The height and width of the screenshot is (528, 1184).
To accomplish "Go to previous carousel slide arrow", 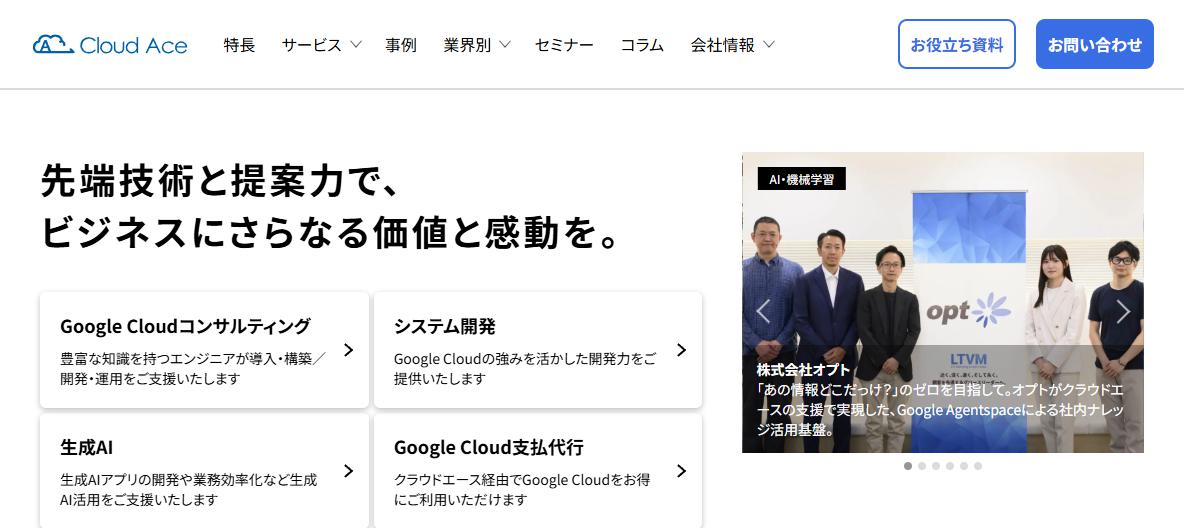I will tap(763, 311).
